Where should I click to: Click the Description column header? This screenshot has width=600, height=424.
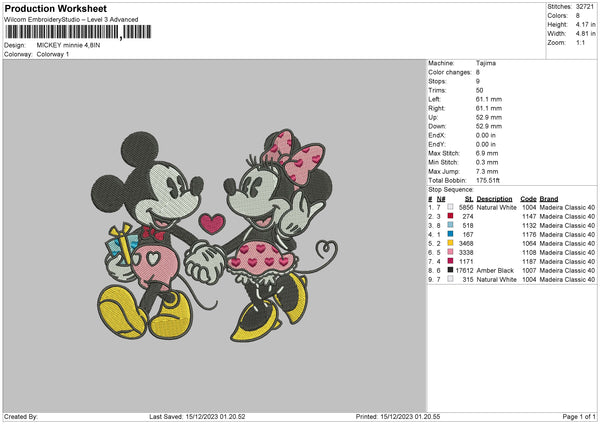[x=494, y=198]
